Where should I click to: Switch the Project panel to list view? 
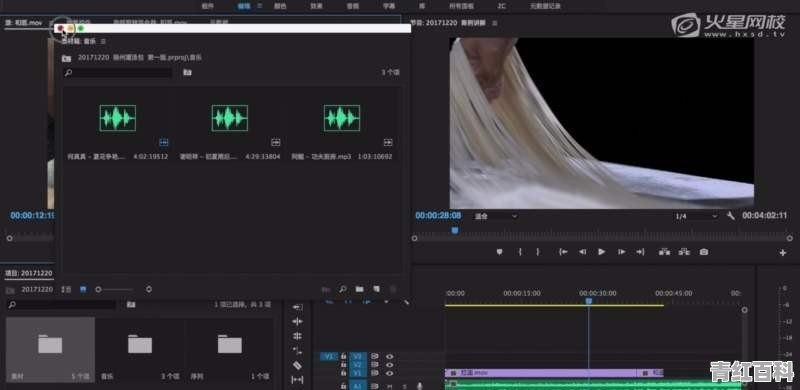click(66, 289)
